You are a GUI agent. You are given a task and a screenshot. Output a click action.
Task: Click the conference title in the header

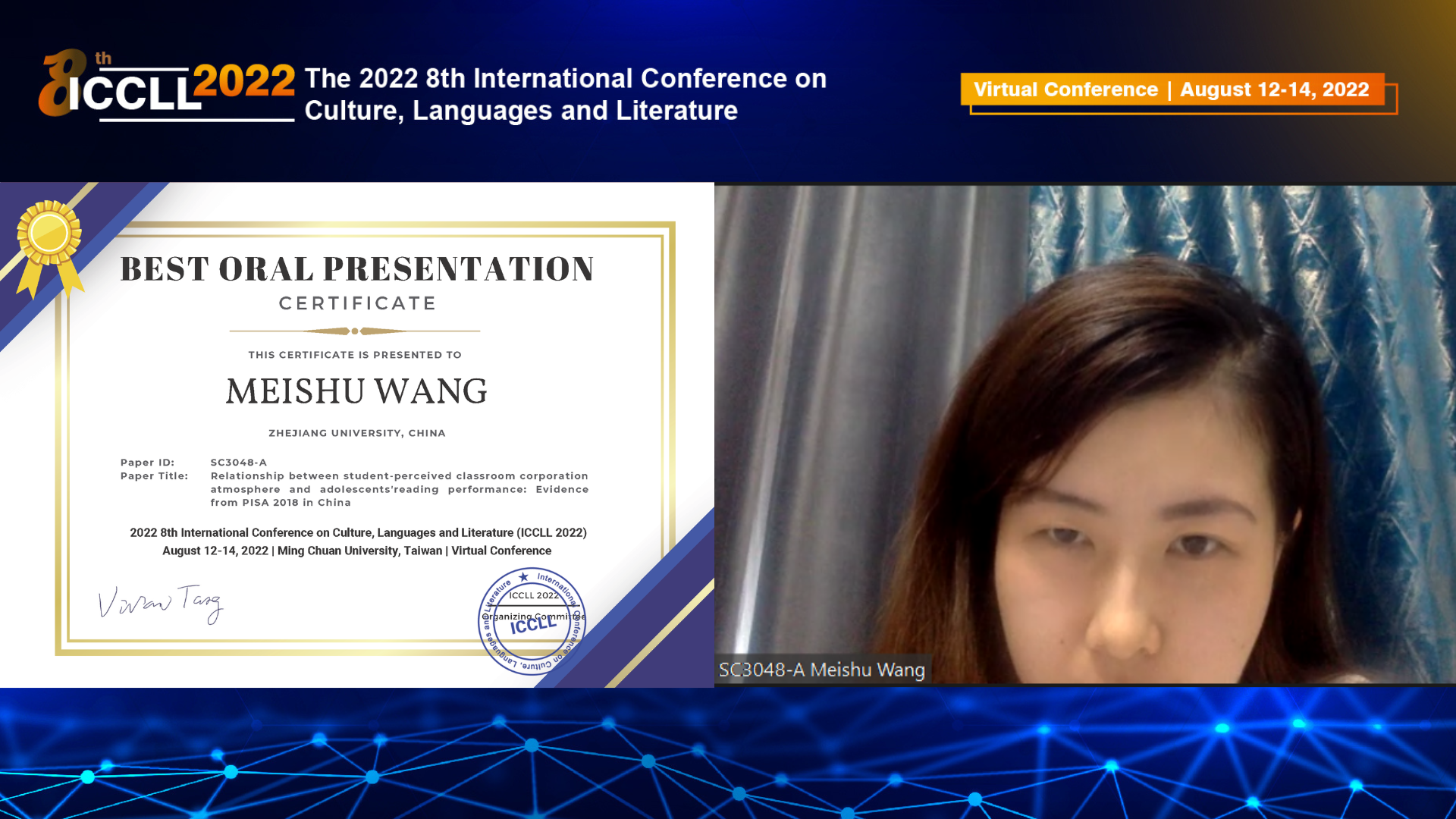[x=565, y=94]
